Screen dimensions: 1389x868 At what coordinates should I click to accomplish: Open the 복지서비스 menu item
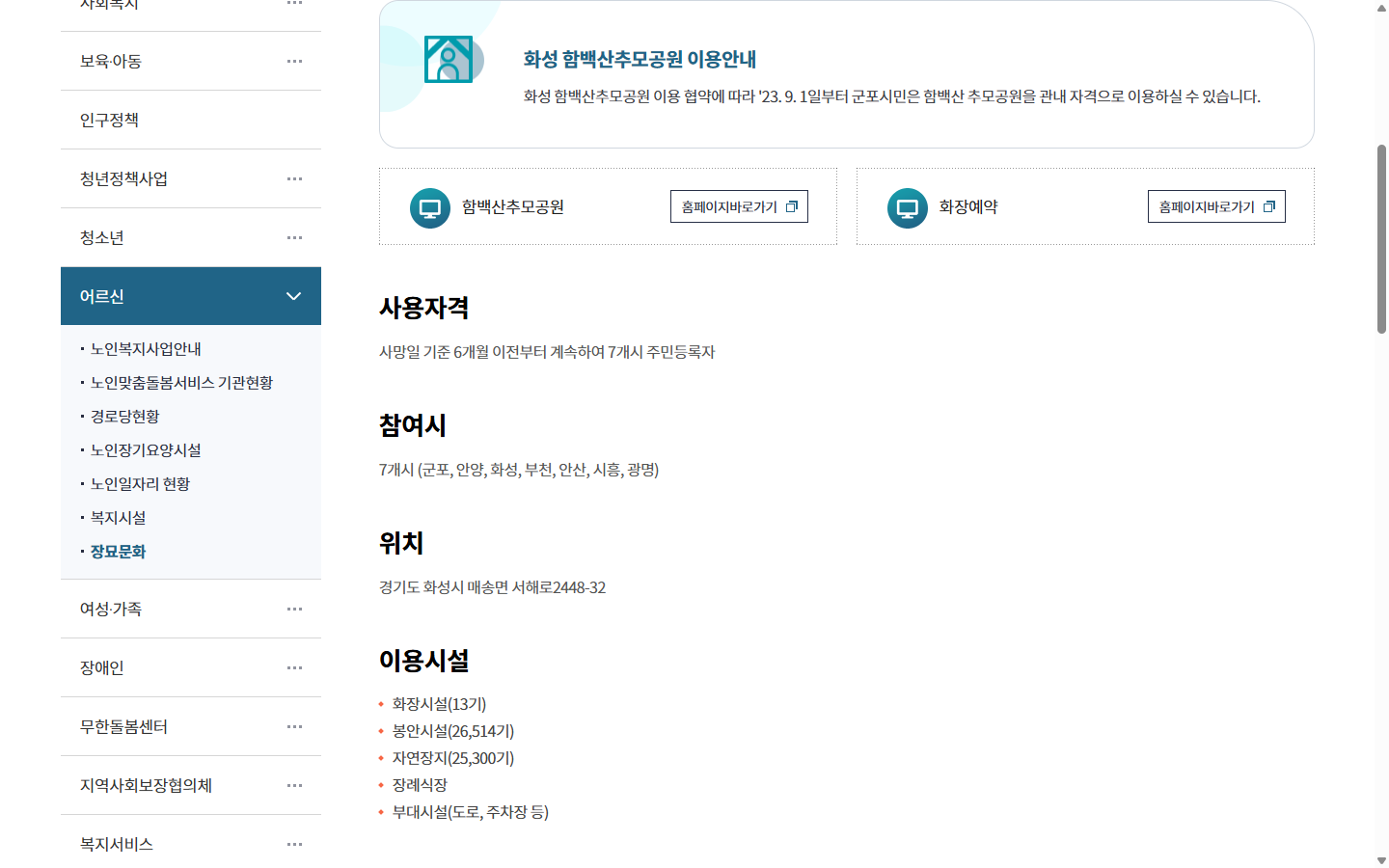(x=191, y=844)
